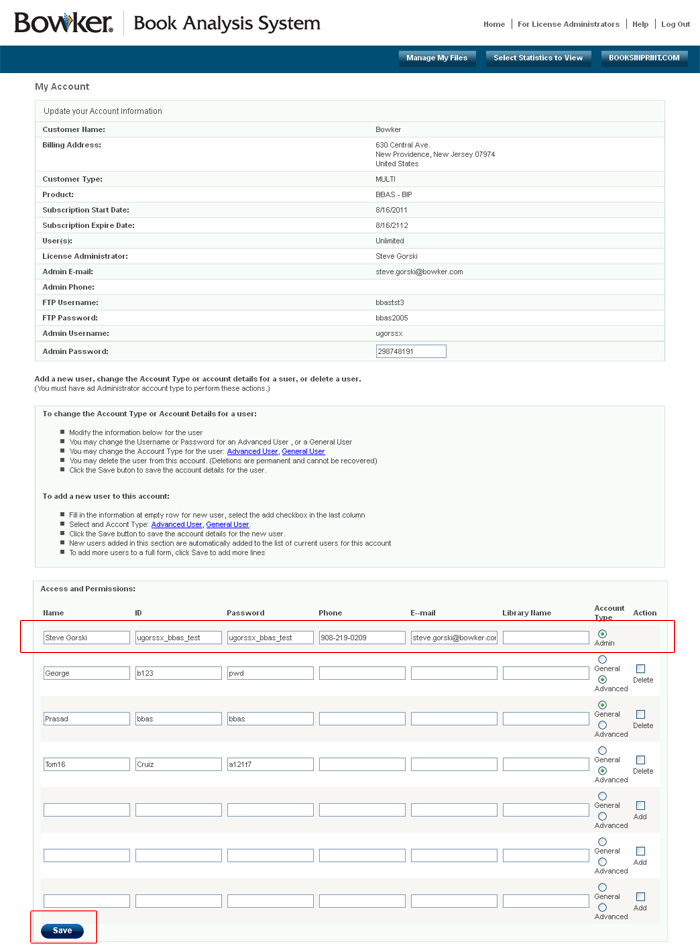Click ID field containing b123
Image resolution: width=700 pixels, height=948 pixels.
click(x=178, y=673)
